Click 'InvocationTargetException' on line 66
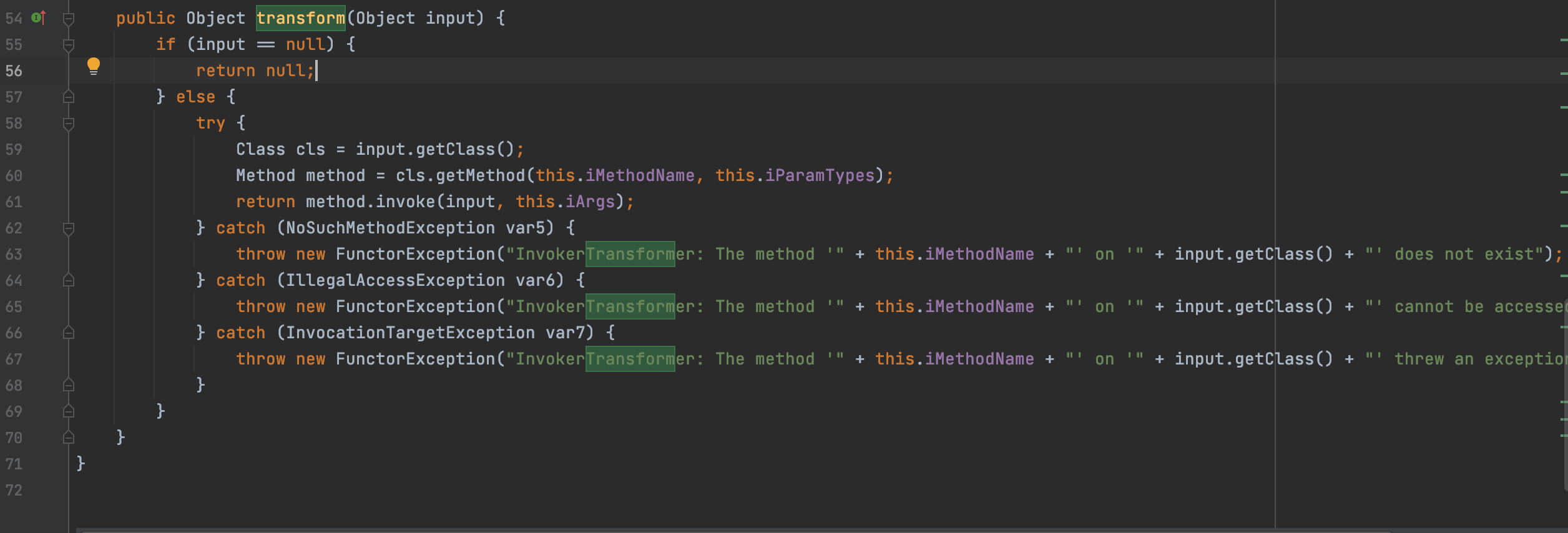Viewport: 1568px width, 533px height. point(410,333)
